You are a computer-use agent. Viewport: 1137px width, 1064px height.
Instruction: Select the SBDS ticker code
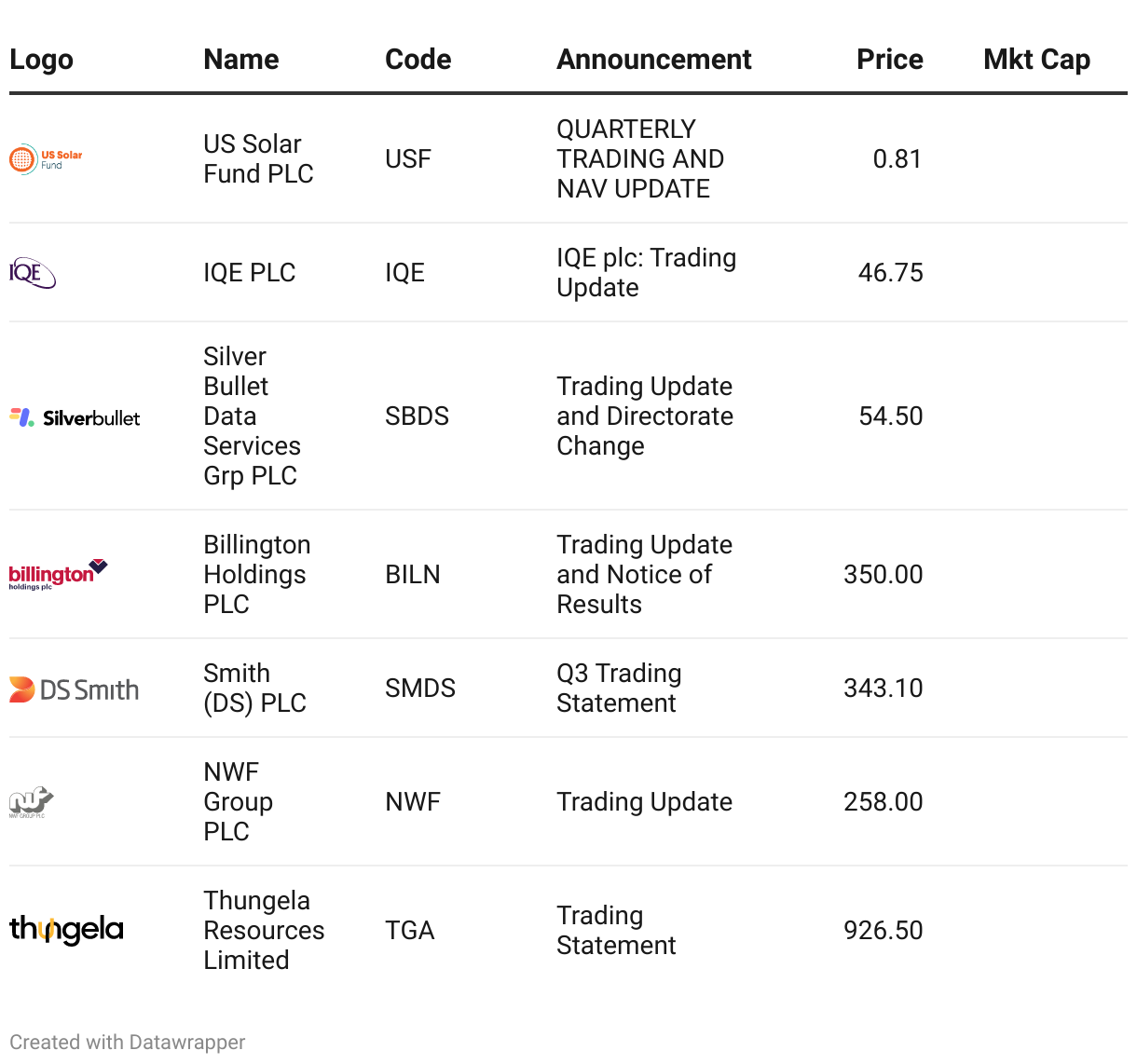pyautogui.click(x=418, y=416)
